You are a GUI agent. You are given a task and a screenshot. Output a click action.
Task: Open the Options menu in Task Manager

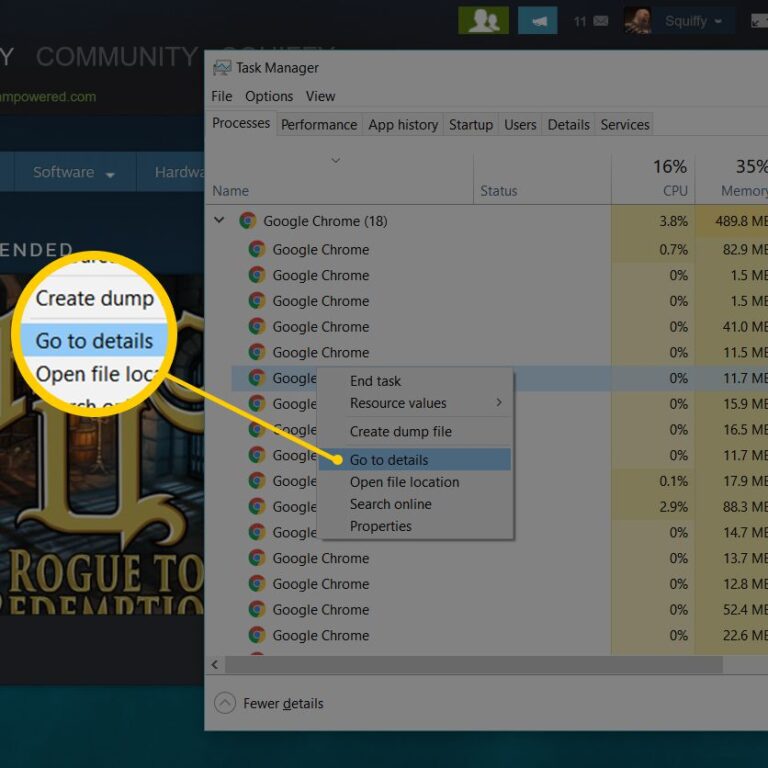pyautogui.click(x=269, y=96)
